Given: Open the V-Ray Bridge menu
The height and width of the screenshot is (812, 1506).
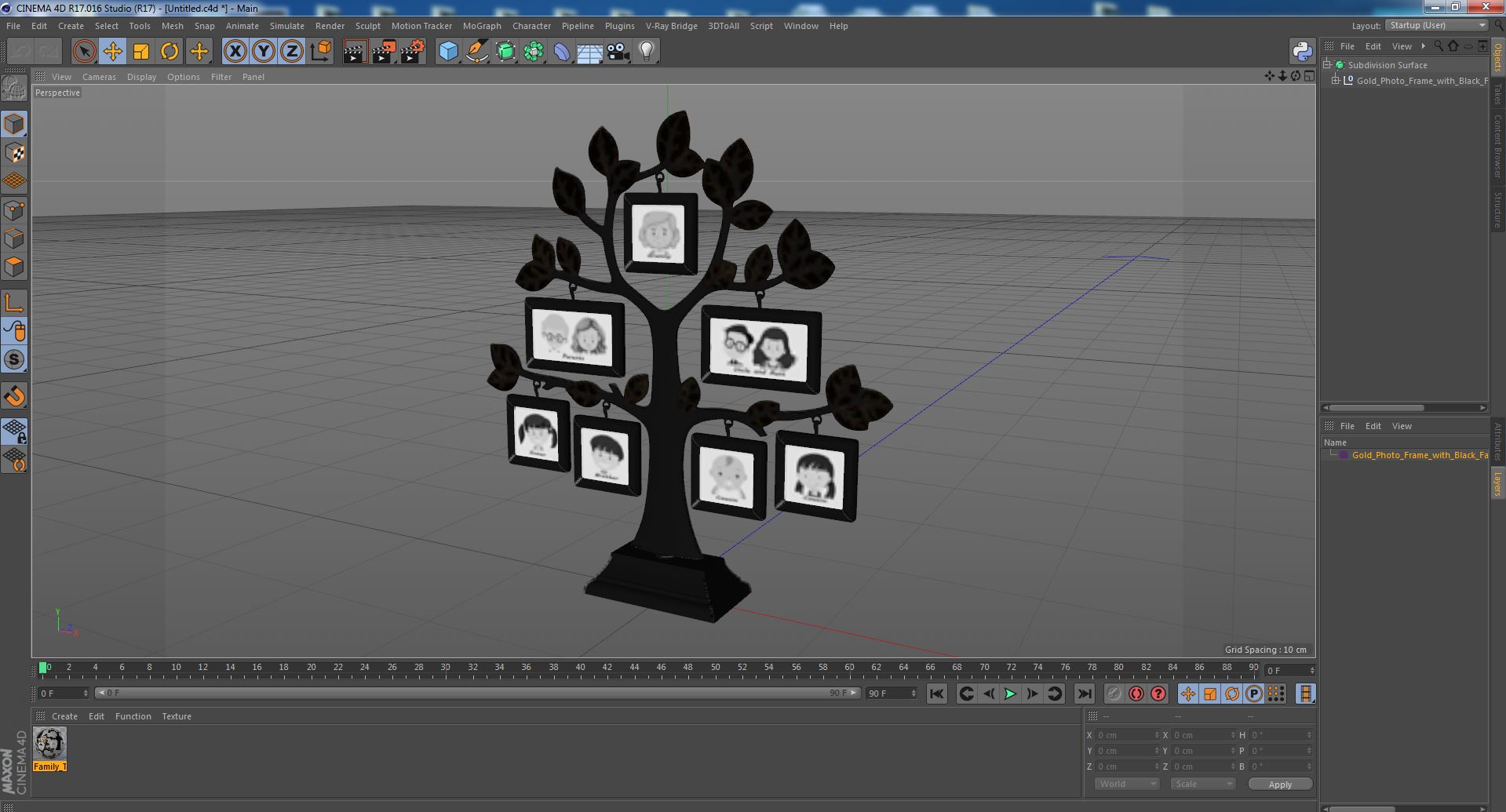Looking at the screenshot, I should (671, 26).
